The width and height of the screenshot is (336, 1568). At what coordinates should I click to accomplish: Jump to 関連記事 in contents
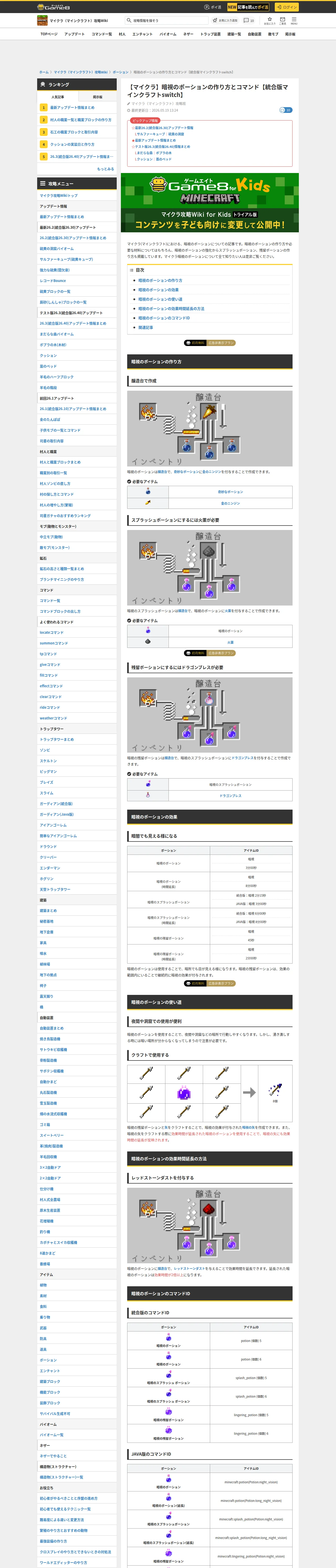[x=146, y=327]
